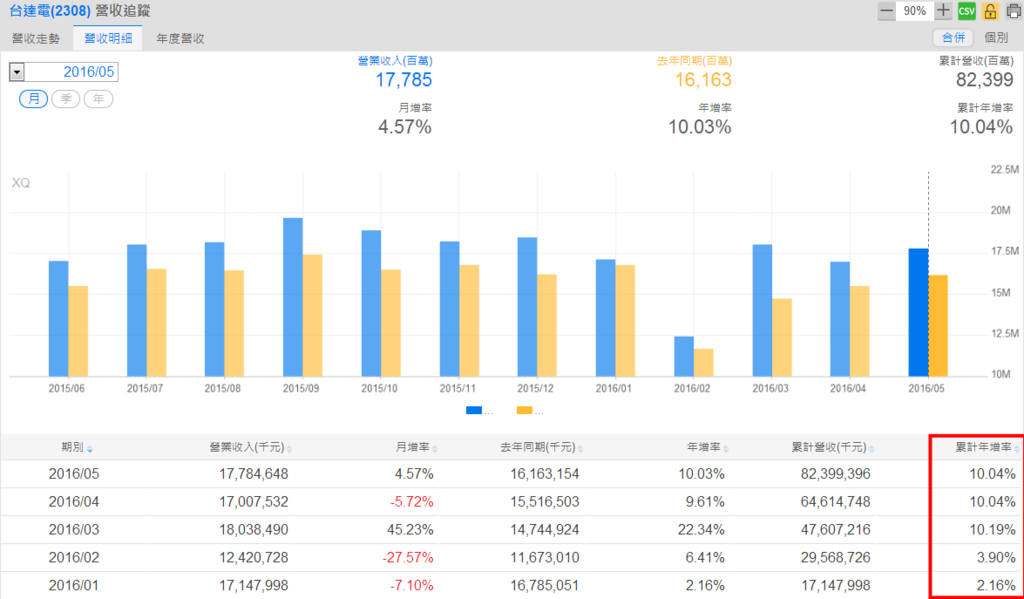Click the 2016/01 table row period
This screenshot has height=599, width=1024.
(74, 585)
